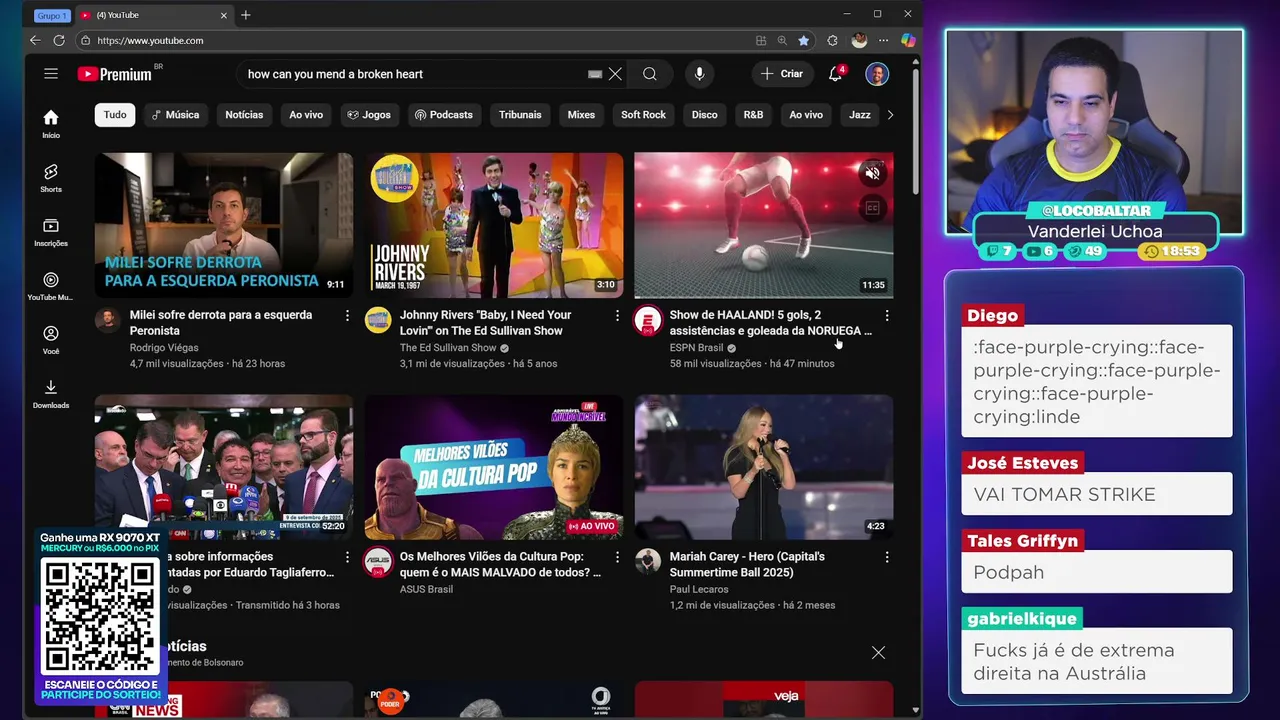Select the Tudo filter chip
The image size is (1280, 720).
[x=115, y=115]
